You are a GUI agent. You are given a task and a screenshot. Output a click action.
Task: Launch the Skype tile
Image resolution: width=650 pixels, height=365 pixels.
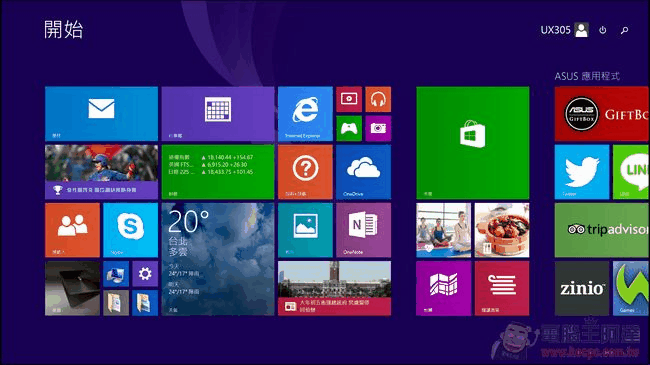pos(131,230)
